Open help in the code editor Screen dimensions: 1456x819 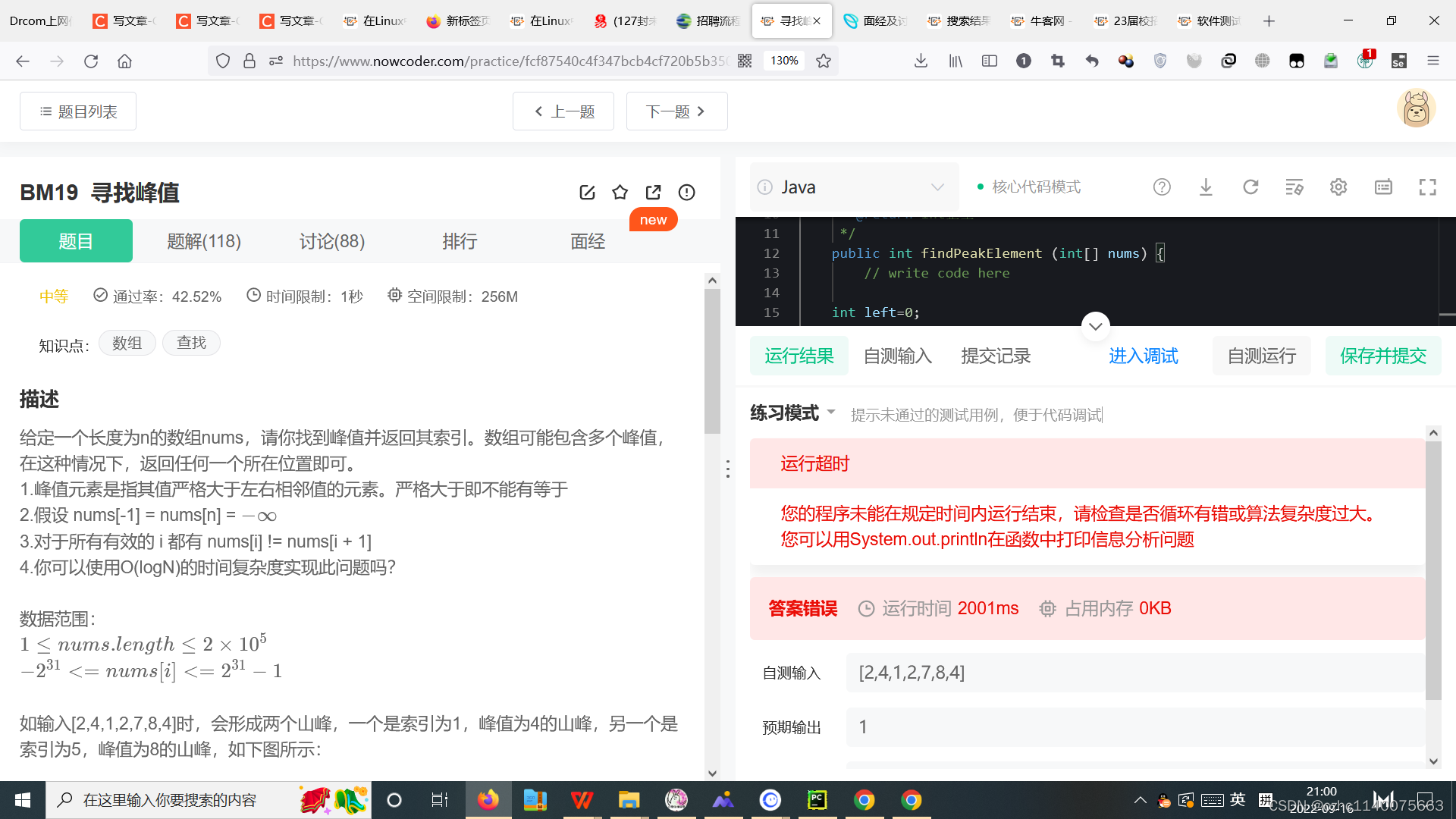pyautogui.click(x=1162, y=187)
